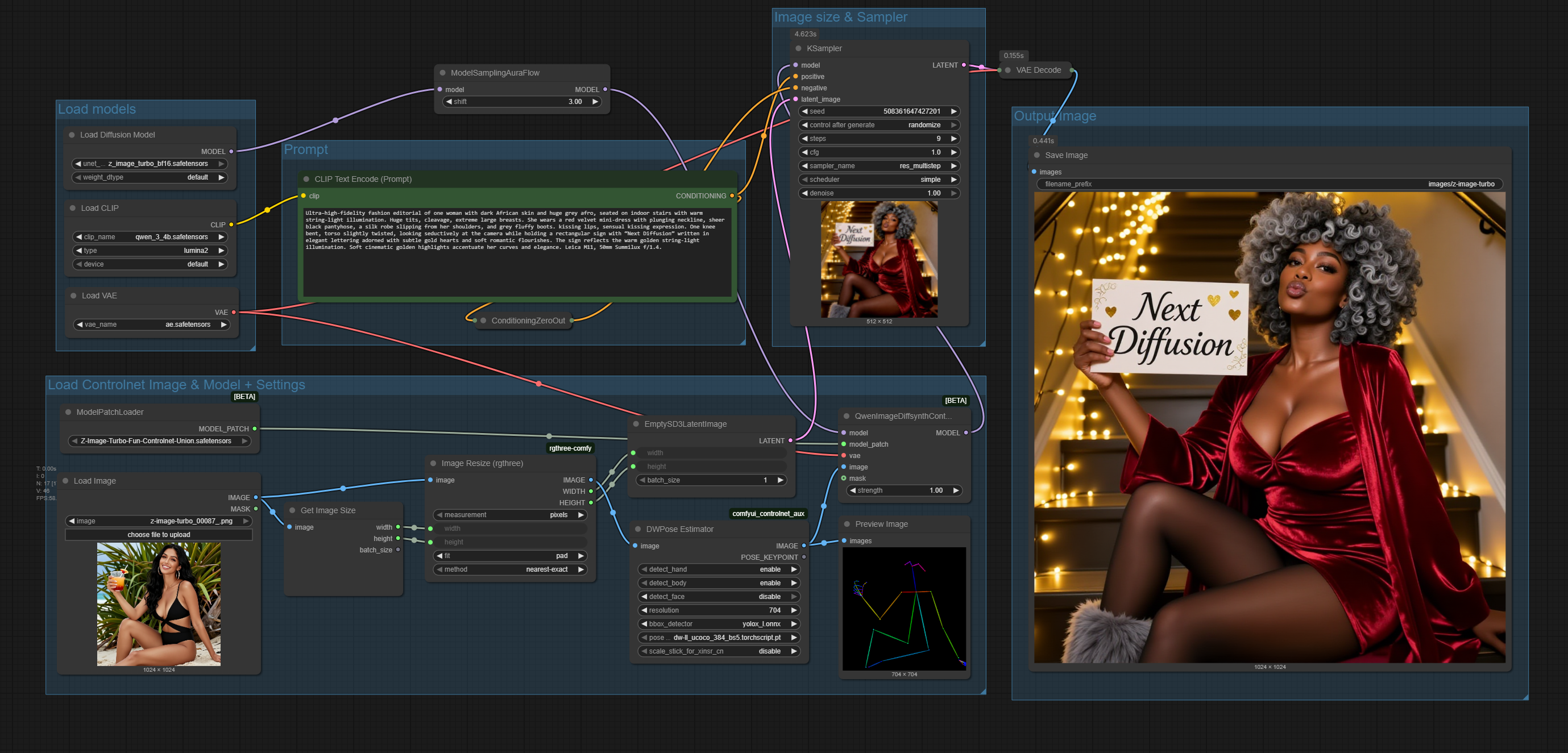Open the scheduler simple dropdown

(x=878, y=180)
